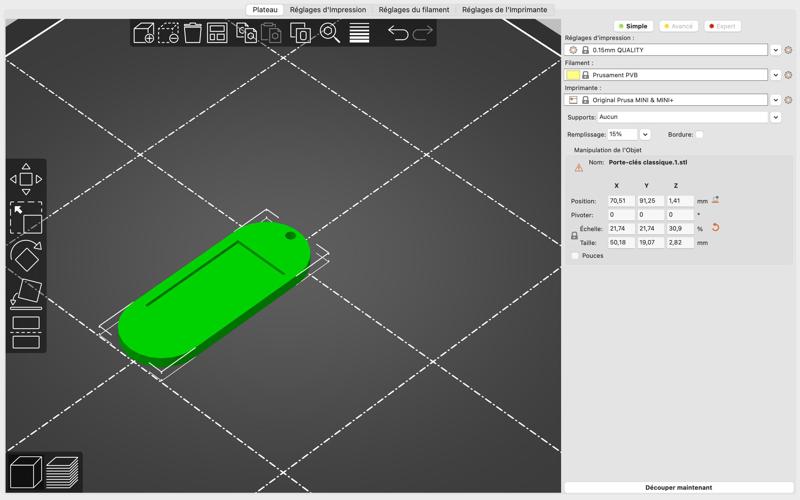Open the Remplissage 15% dropdown
This screenshot has height=500, width=800.
[x=645, y=135]
